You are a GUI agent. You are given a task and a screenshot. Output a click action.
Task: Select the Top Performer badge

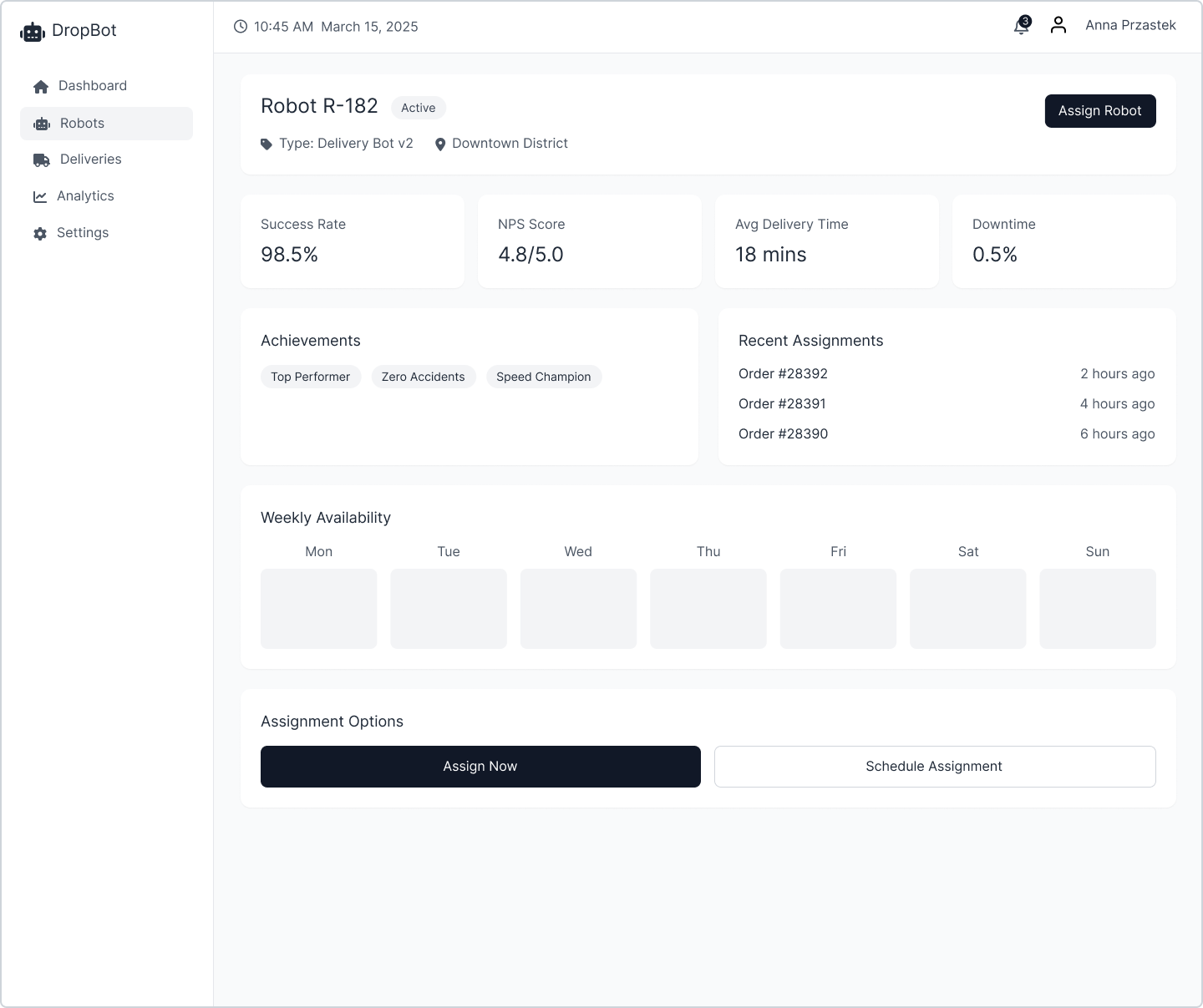311,377
